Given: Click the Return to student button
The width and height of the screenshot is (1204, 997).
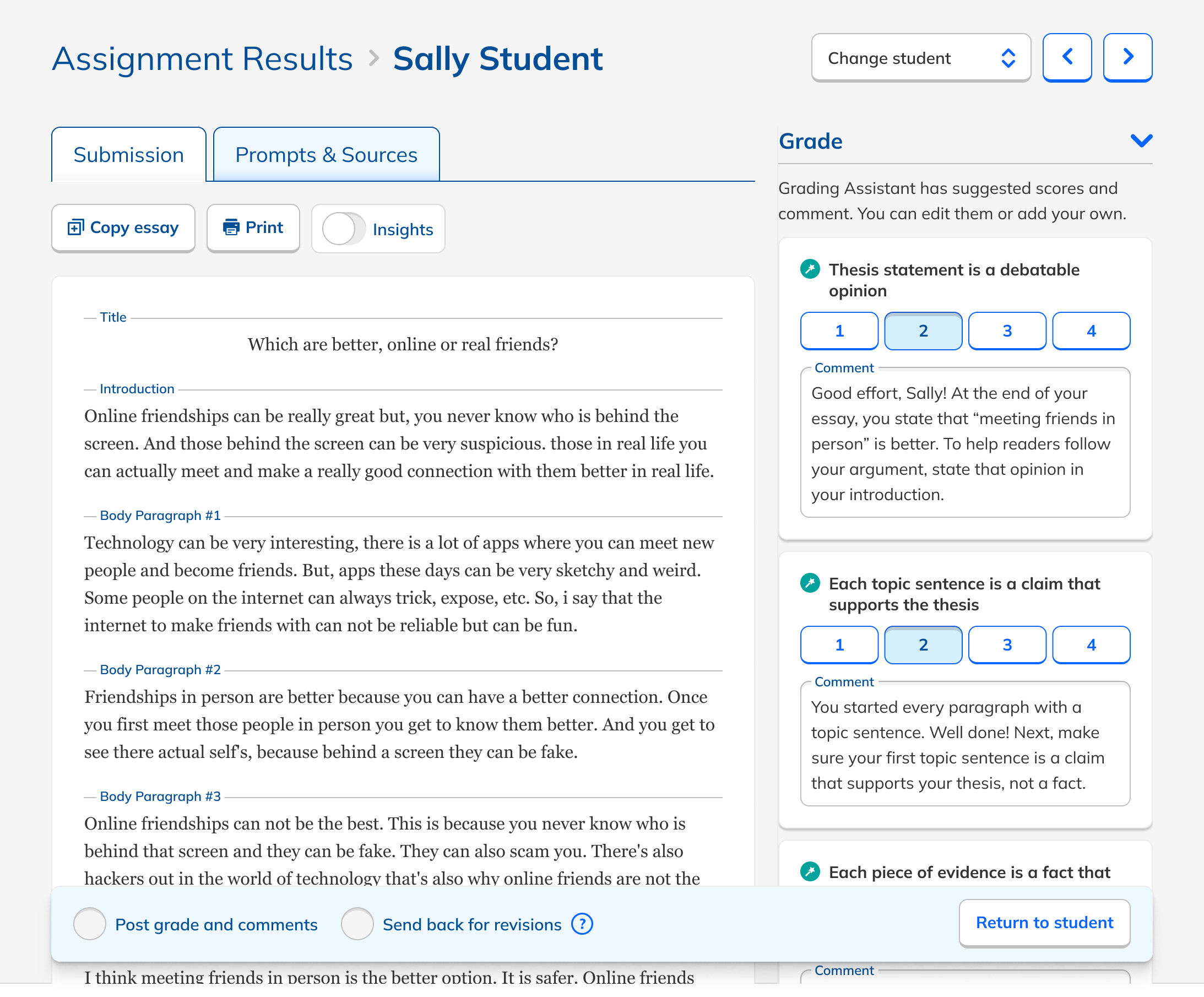Looking at the screenshot, I should tap(1044, 923).
